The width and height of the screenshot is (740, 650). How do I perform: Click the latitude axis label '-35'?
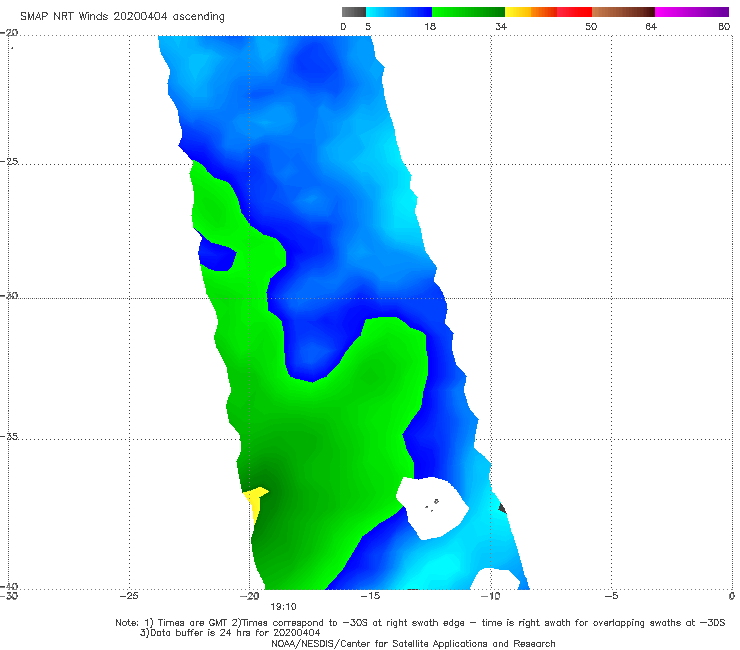click(x=9, y=436)
